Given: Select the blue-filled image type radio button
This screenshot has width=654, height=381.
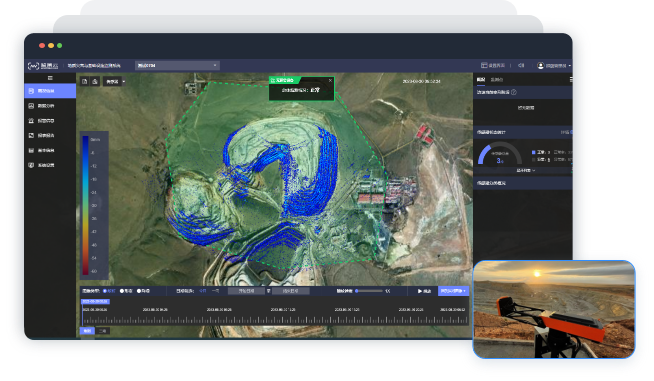Looking at the screenshot, I should pyautogui.click(x=105, y=291).
